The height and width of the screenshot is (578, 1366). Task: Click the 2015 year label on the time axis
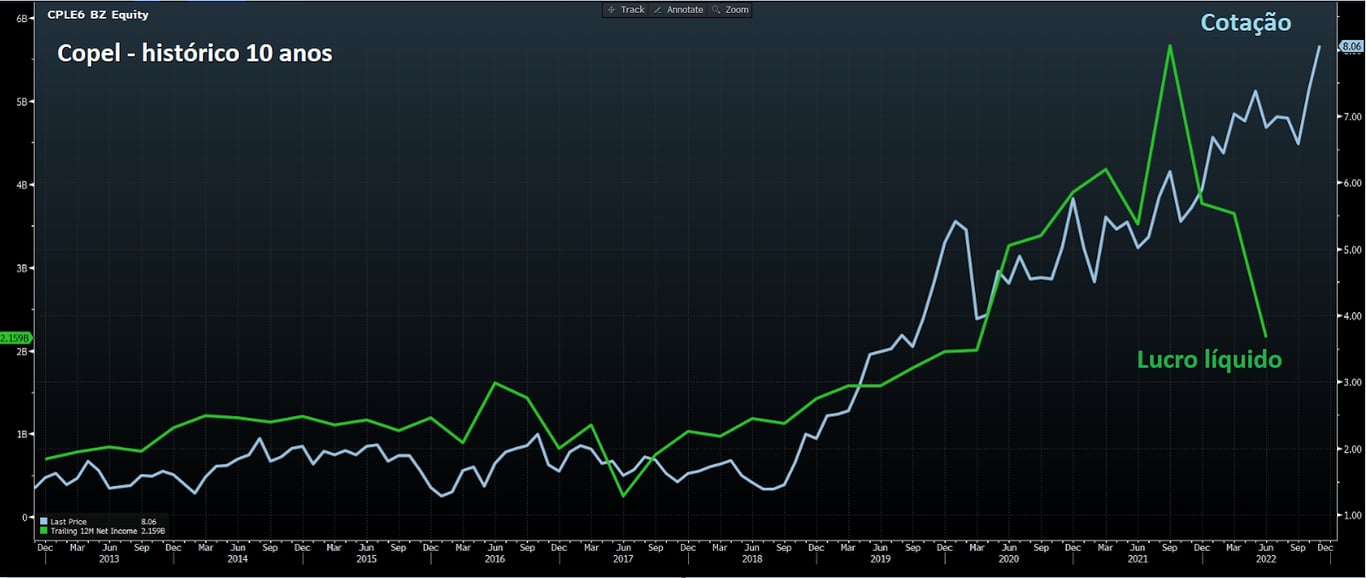click(x=367, y=559)
